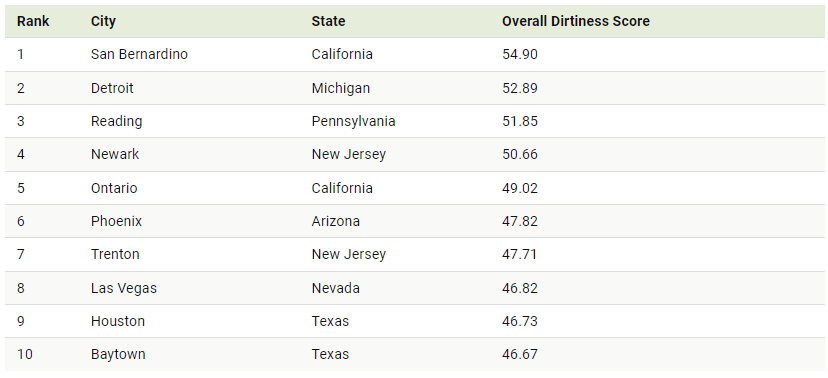Select the Nevada state cell

335,288
